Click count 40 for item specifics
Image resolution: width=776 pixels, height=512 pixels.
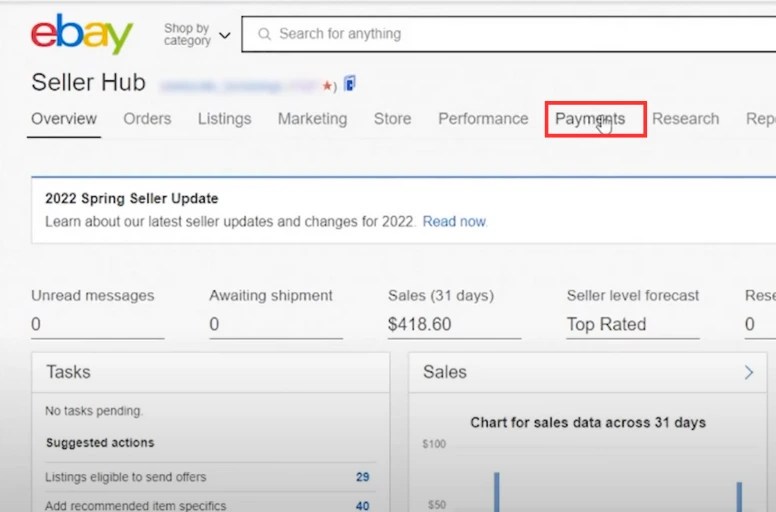pos(362,506)
